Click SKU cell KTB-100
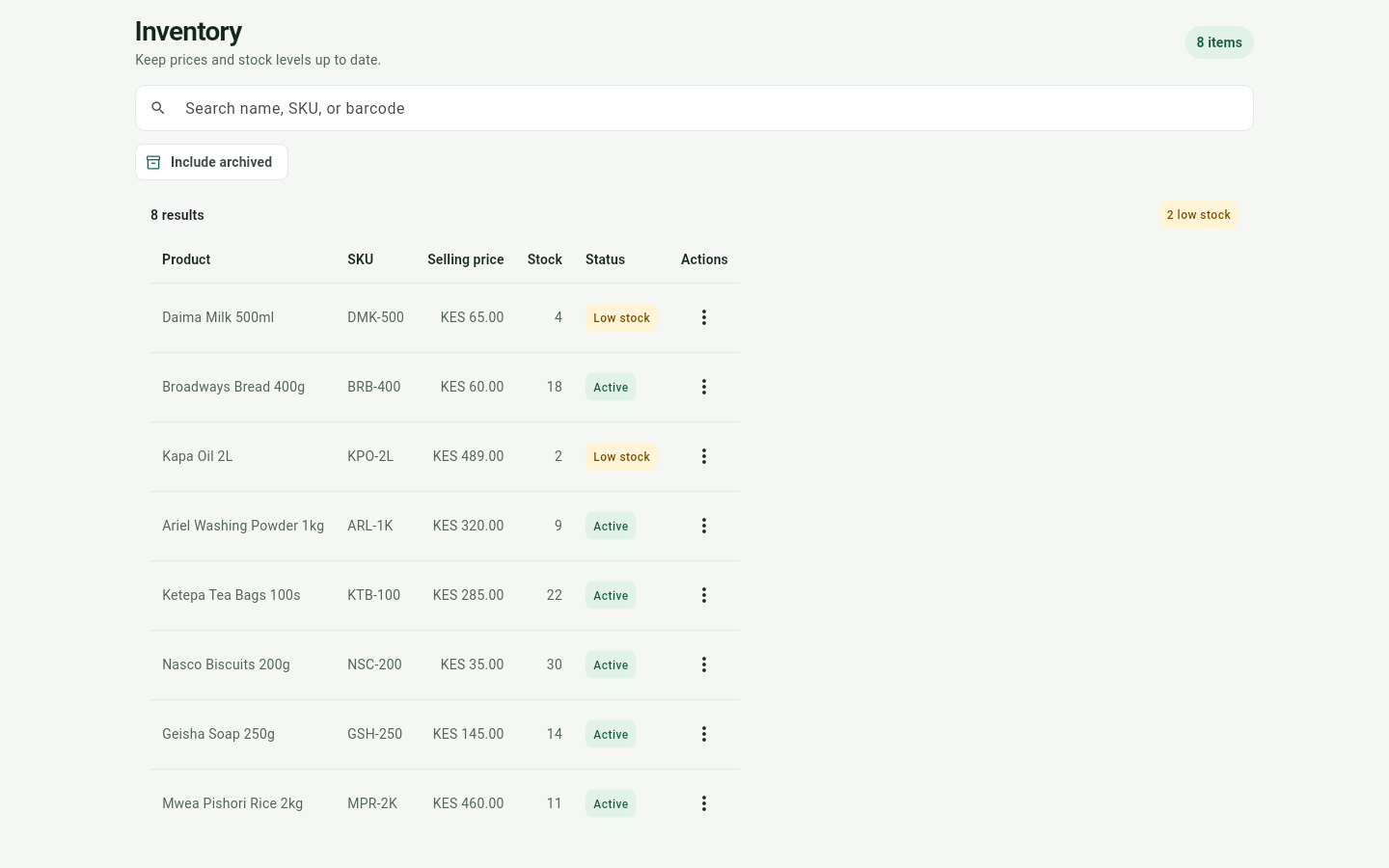The height and width of the screenshot is (868, 1389). pos(373,595)
